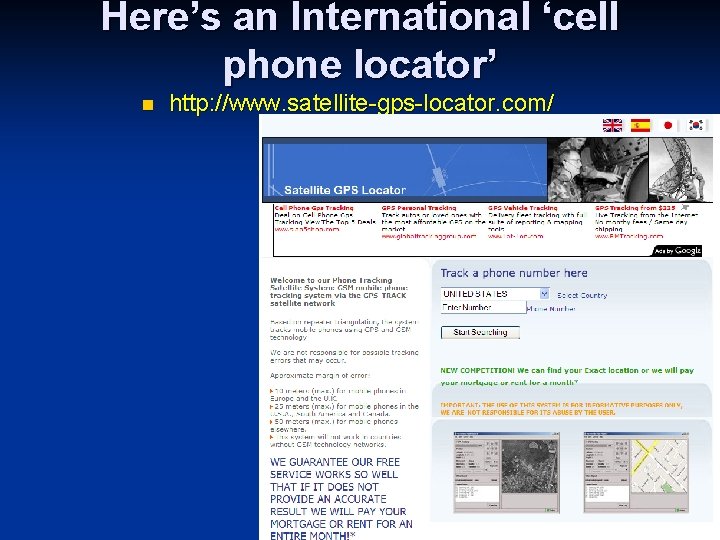Open the GPS Tracking from $325 ad
Viewport: 720px width, 540px height.
pyautogui.click(x=635, y=208)
